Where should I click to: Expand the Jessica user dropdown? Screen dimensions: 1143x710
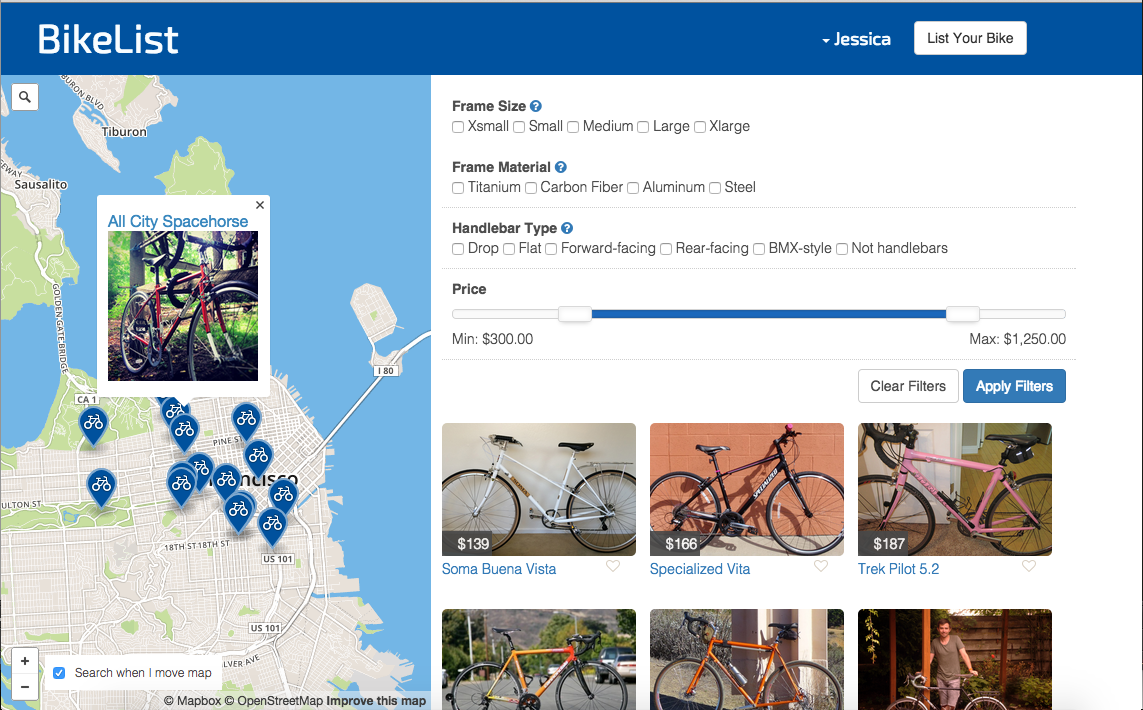[x=857, y=39]
